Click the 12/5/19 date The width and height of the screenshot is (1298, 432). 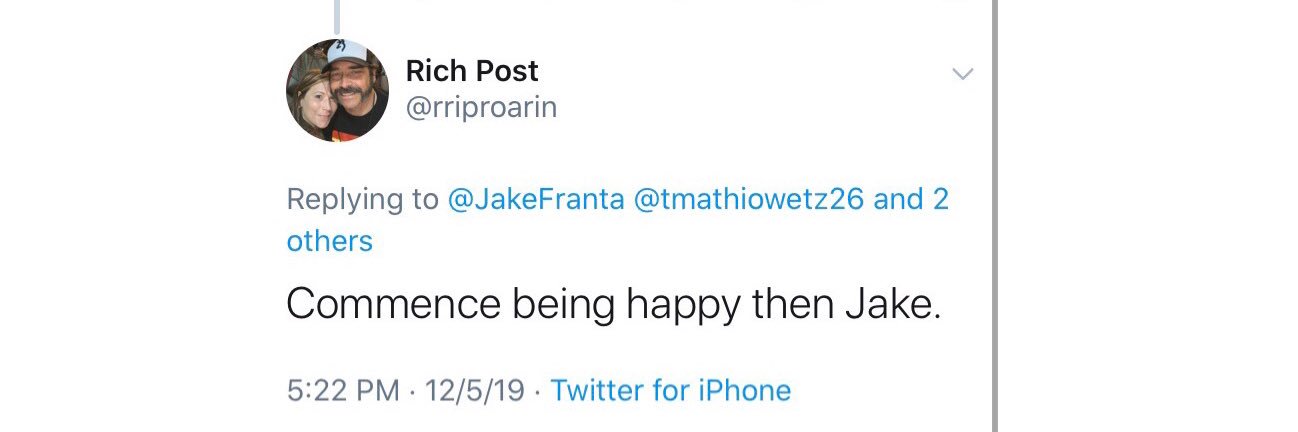point(474,390)
